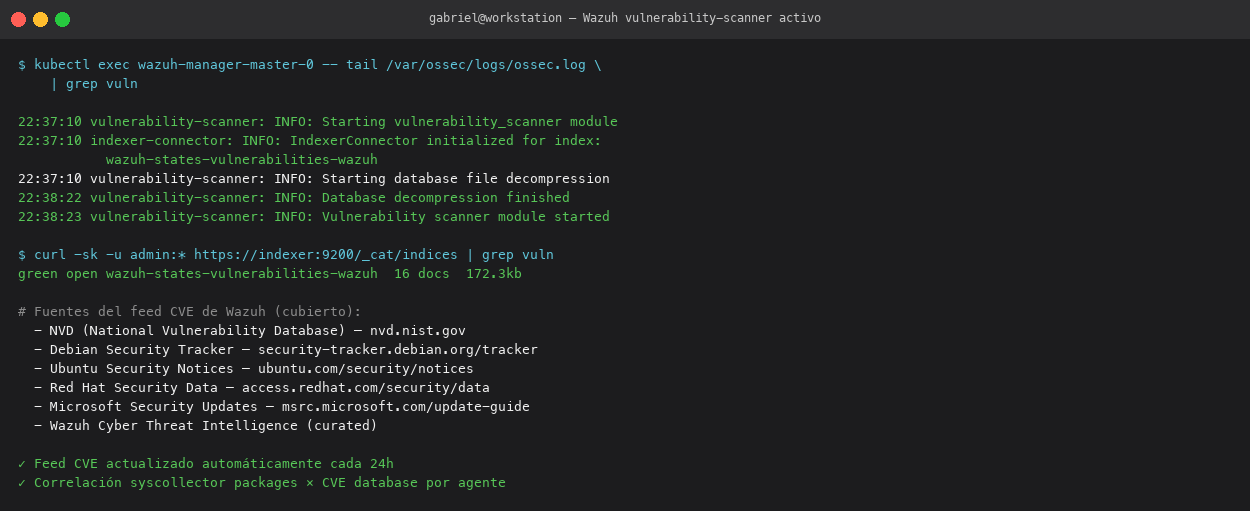Select the 'IndexerConnector initialized for index:' log line
The width and height of the screenshot is (1250, 511).
pos(310,140)
